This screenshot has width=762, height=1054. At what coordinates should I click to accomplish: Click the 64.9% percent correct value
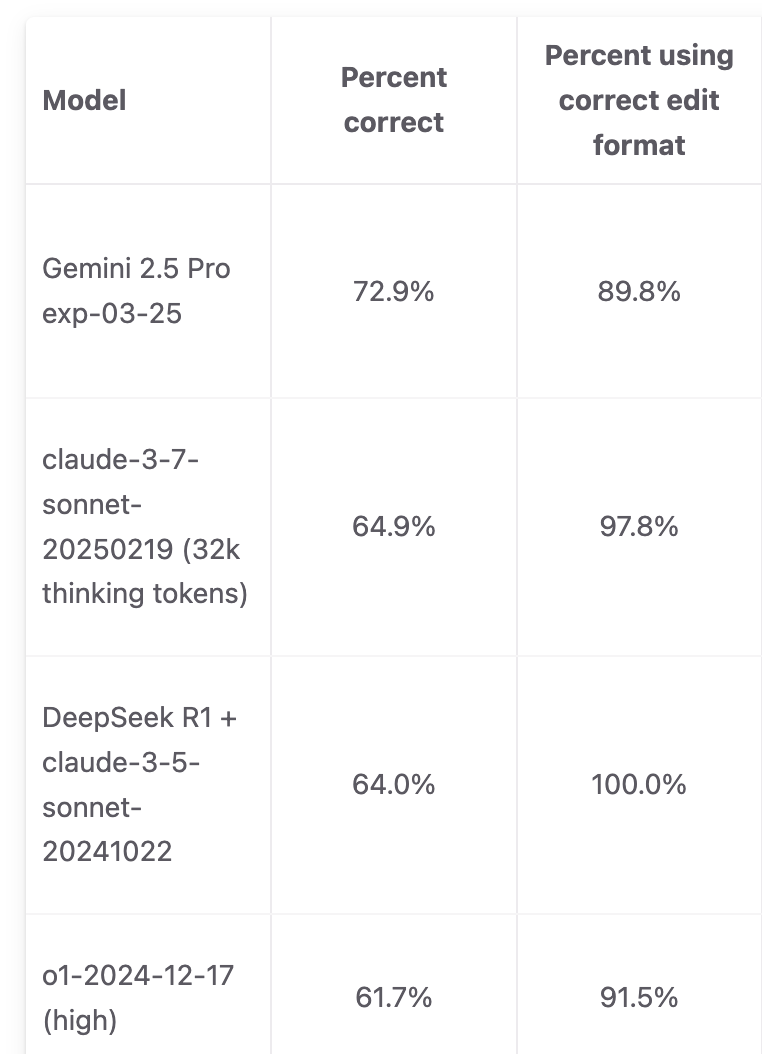click(394, 526)
